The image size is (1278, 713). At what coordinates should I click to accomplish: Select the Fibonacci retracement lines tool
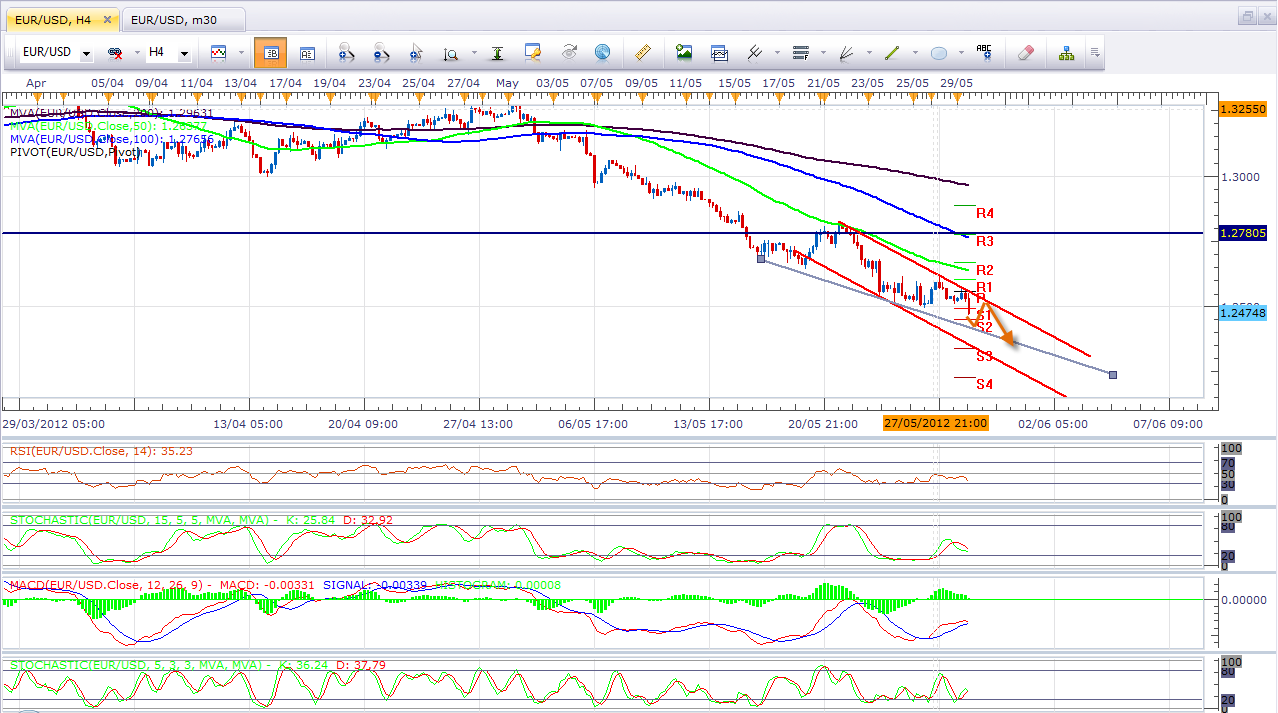[x=800, y=52]
